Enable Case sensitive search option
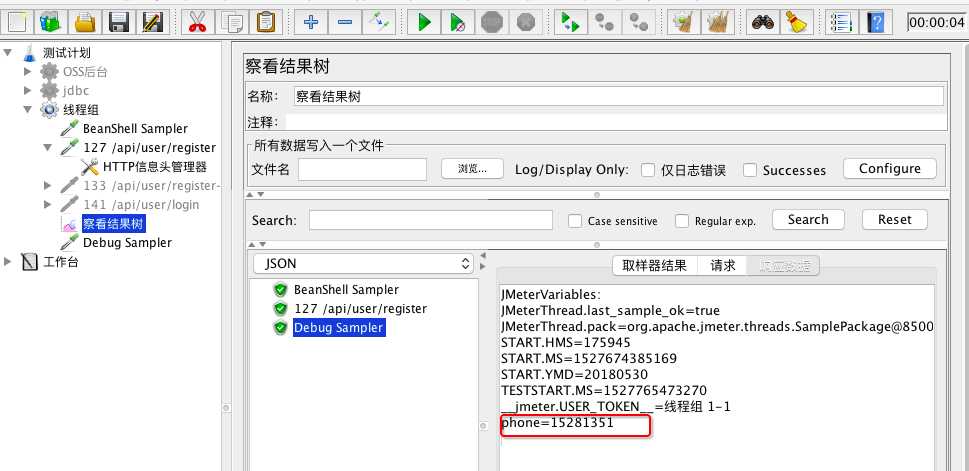 pyautogui.click(x=575, y=221)
